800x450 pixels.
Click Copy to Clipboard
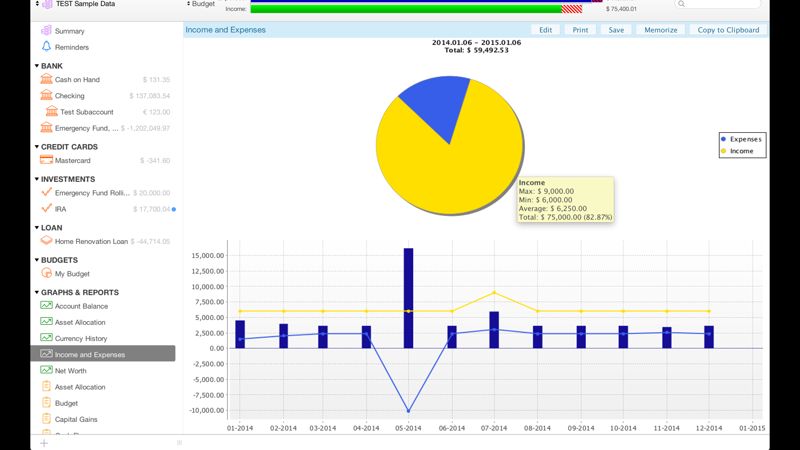click(728, 30)
